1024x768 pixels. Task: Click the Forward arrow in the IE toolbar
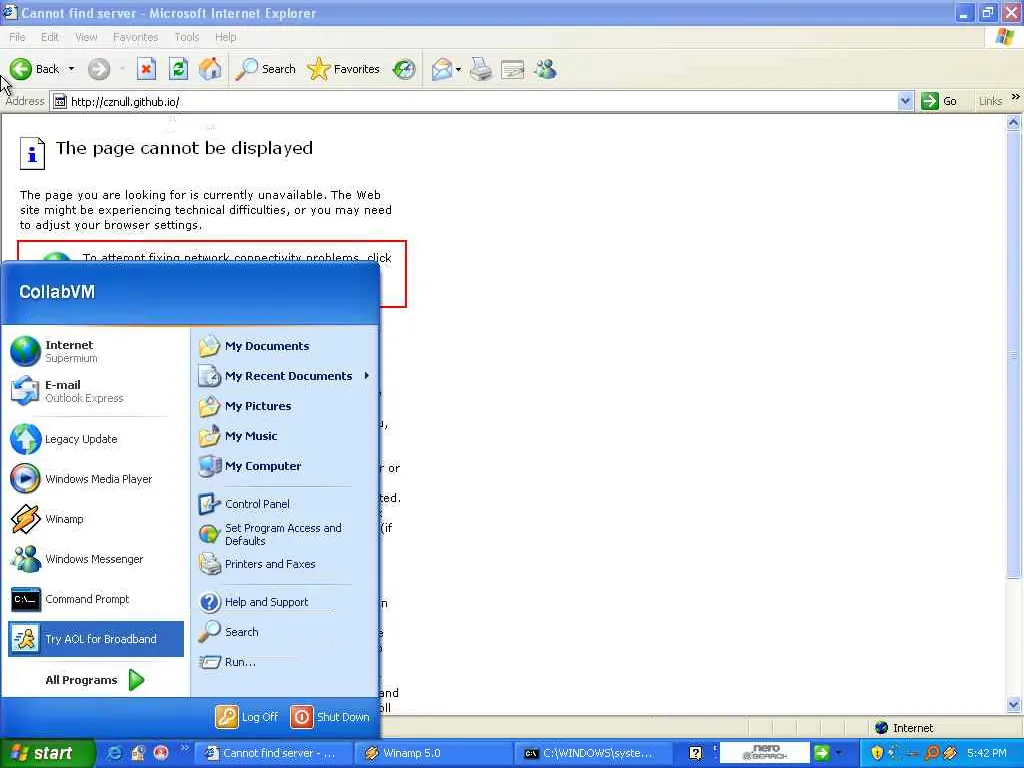99,69
